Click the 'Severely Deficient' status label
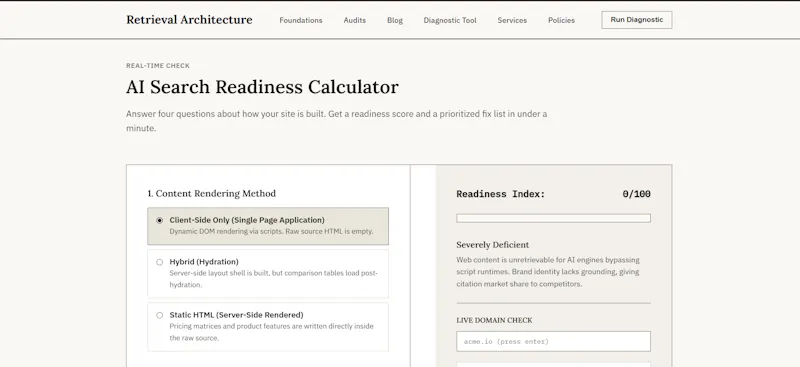 click(x=492, y=244)
